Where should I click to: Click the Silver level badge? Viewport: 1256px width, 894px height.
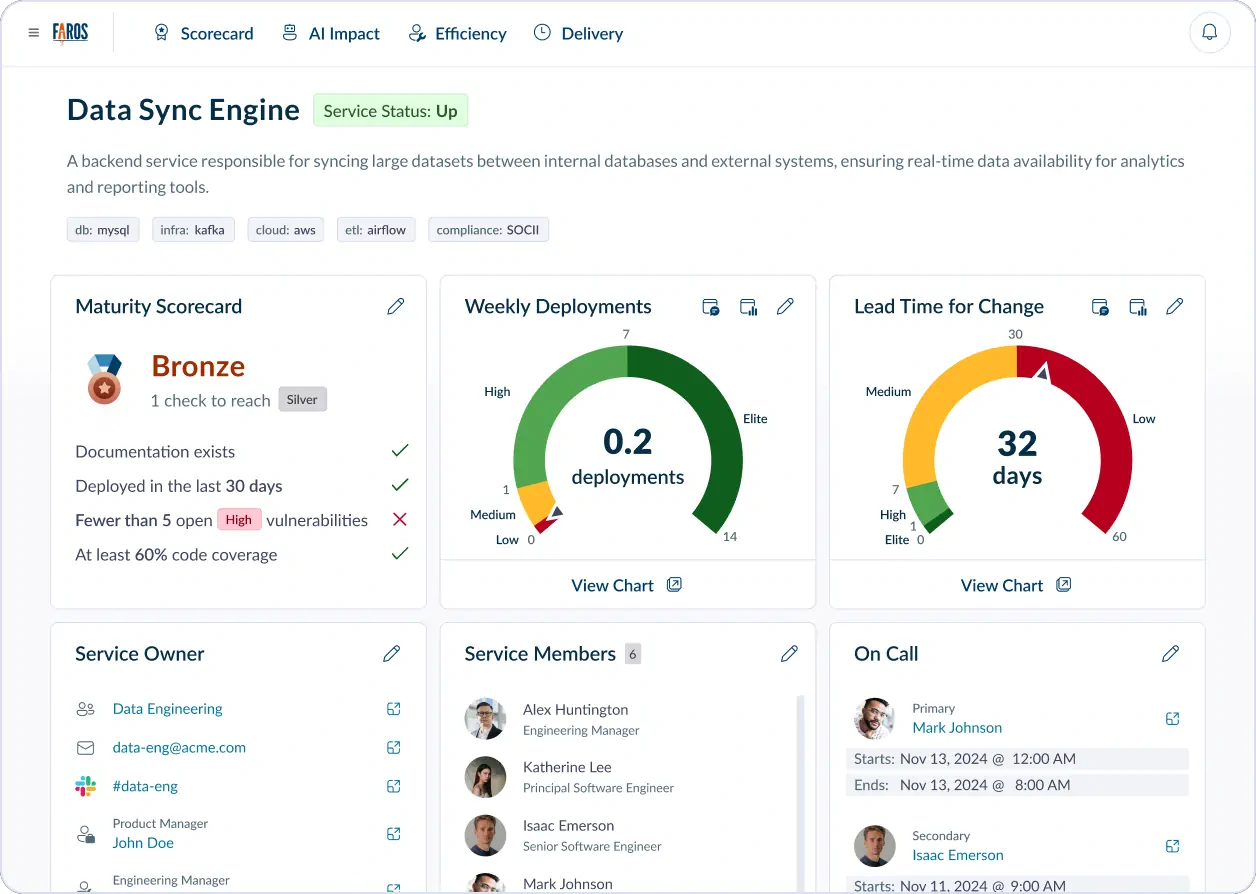tap(302, 399)
